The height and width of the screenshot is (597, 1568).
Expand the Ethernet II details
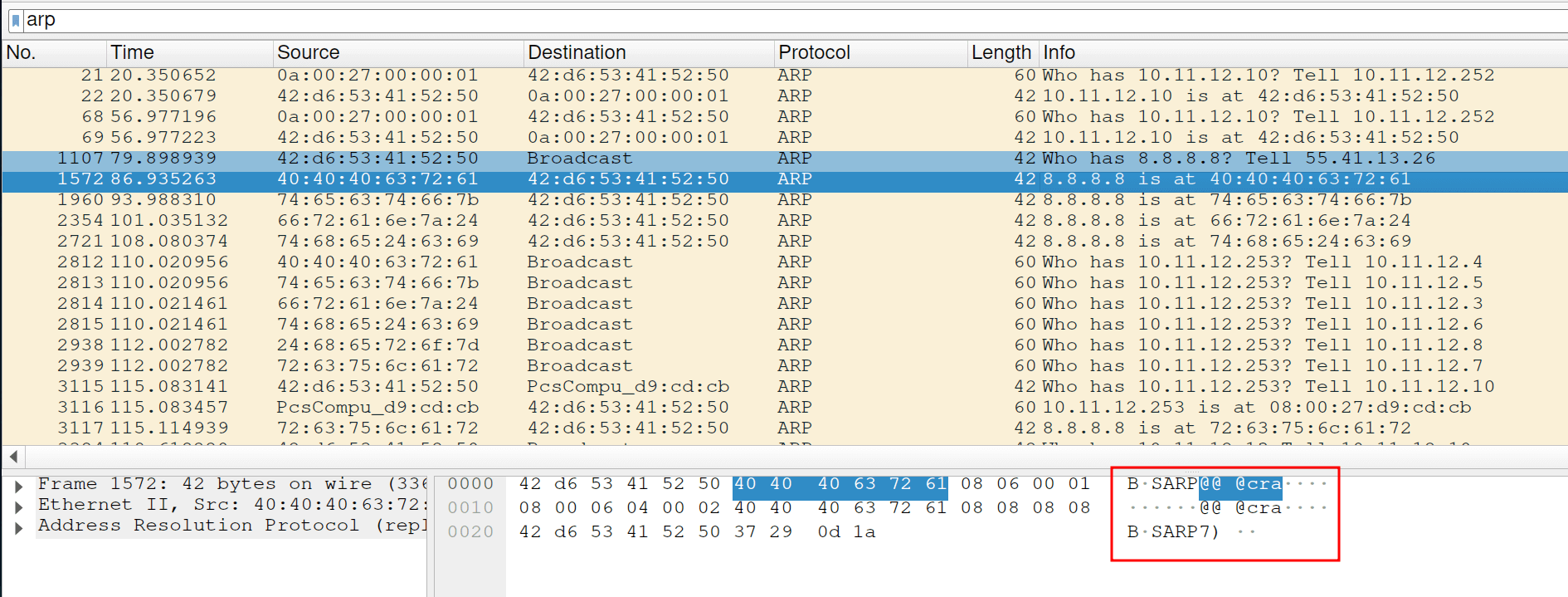click(x=18, y=506)
